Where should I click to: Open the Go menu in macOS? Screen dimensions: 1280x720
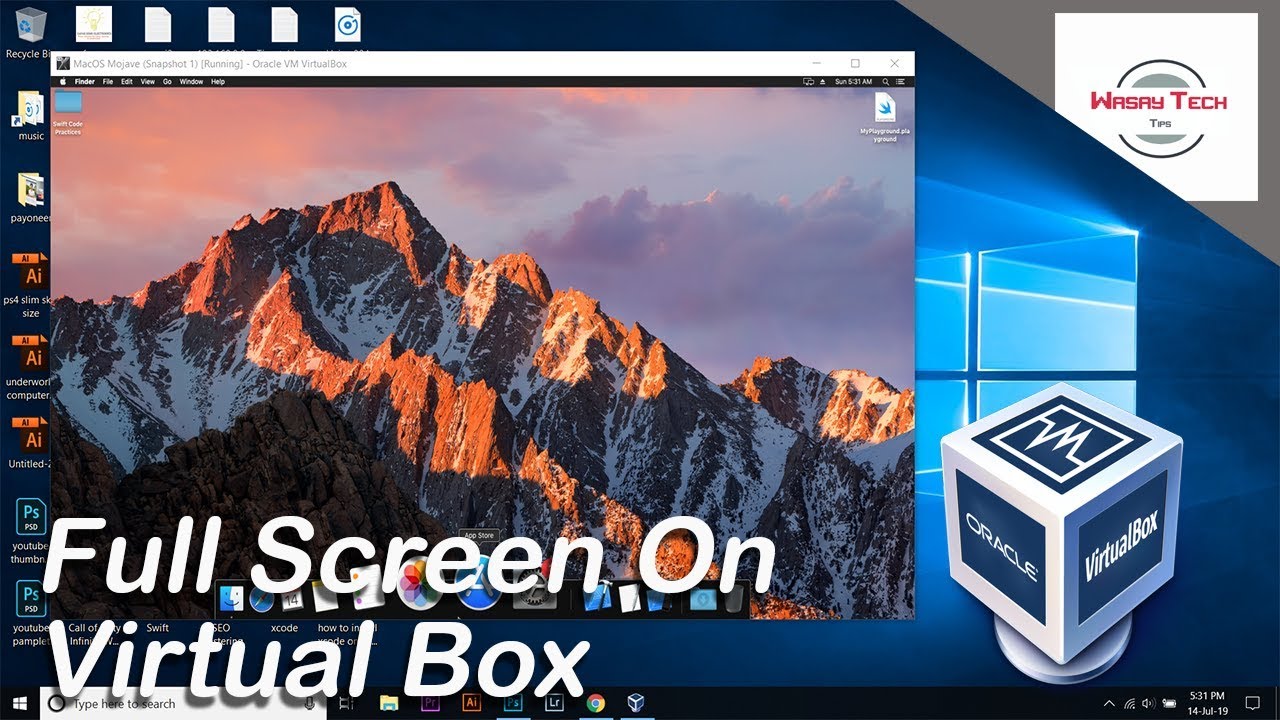pyautogui.click(x=168, y=81)
